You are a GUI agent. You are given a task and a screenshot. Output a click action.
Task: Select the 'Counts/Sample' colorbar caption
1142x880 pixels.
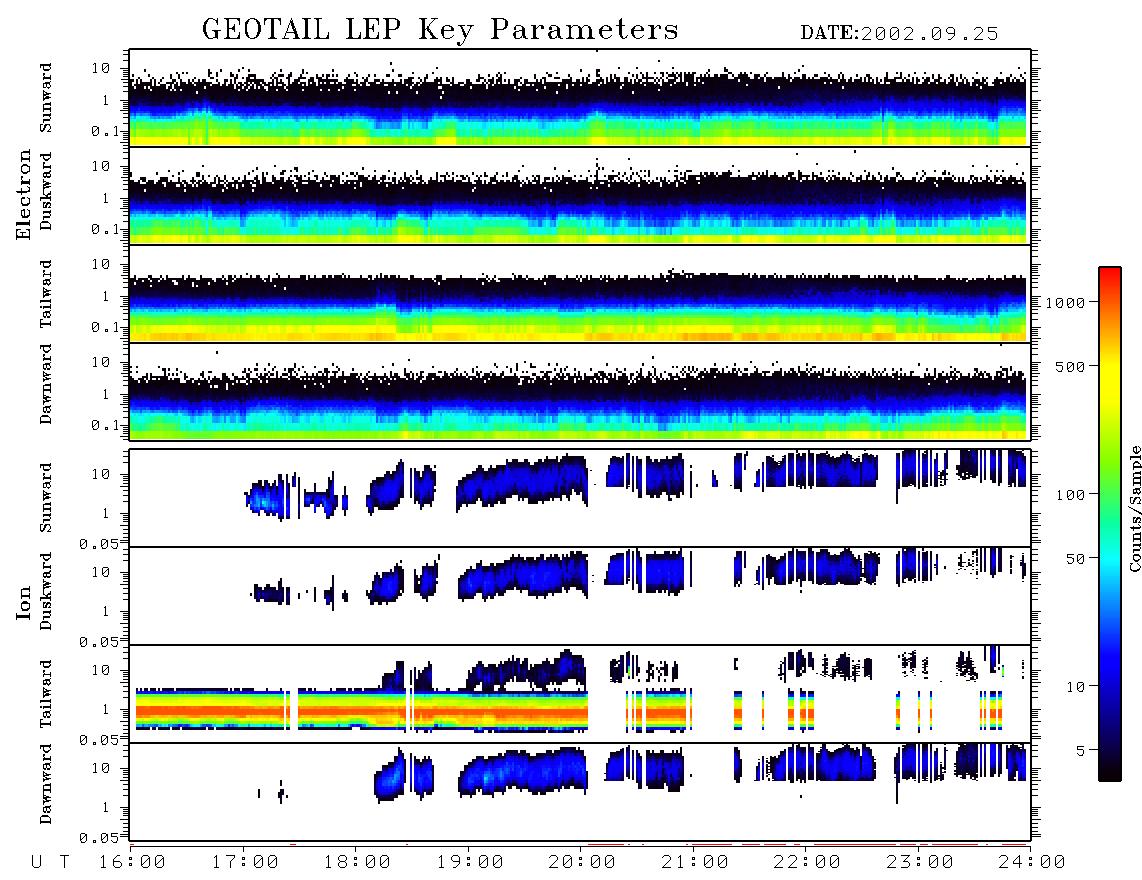point(1134,508)
